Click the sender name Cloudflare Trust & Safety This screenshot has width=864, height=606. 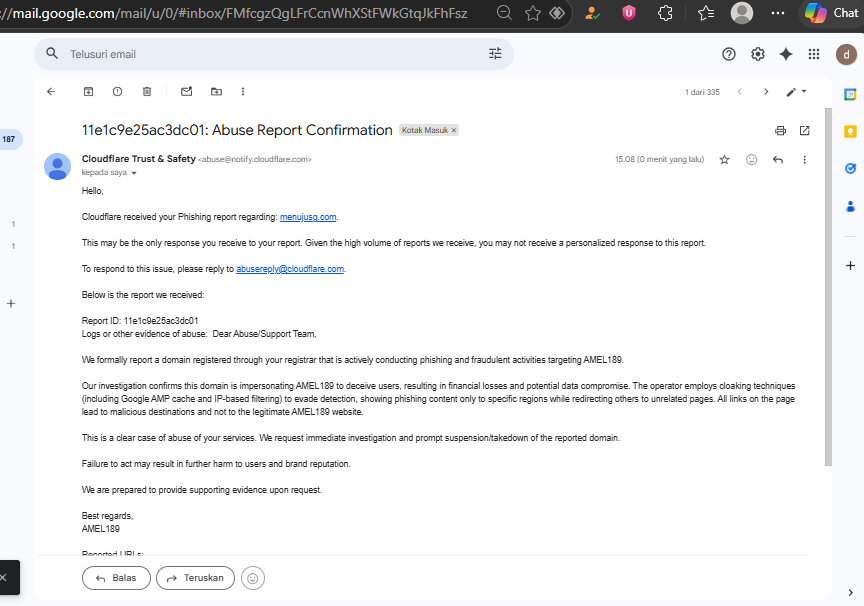coord(139,159)
